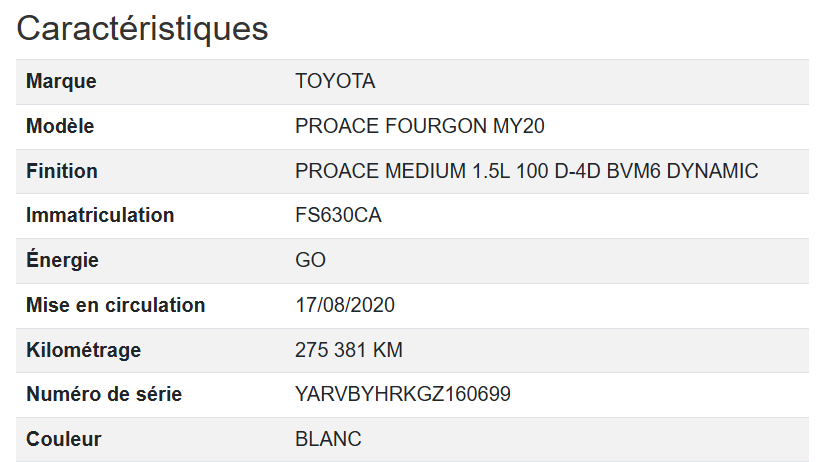This screenshot has height=462, width=826.
Task: Select the FS630CA registration value
Action: pyautogui.click(x=338, y=215)
